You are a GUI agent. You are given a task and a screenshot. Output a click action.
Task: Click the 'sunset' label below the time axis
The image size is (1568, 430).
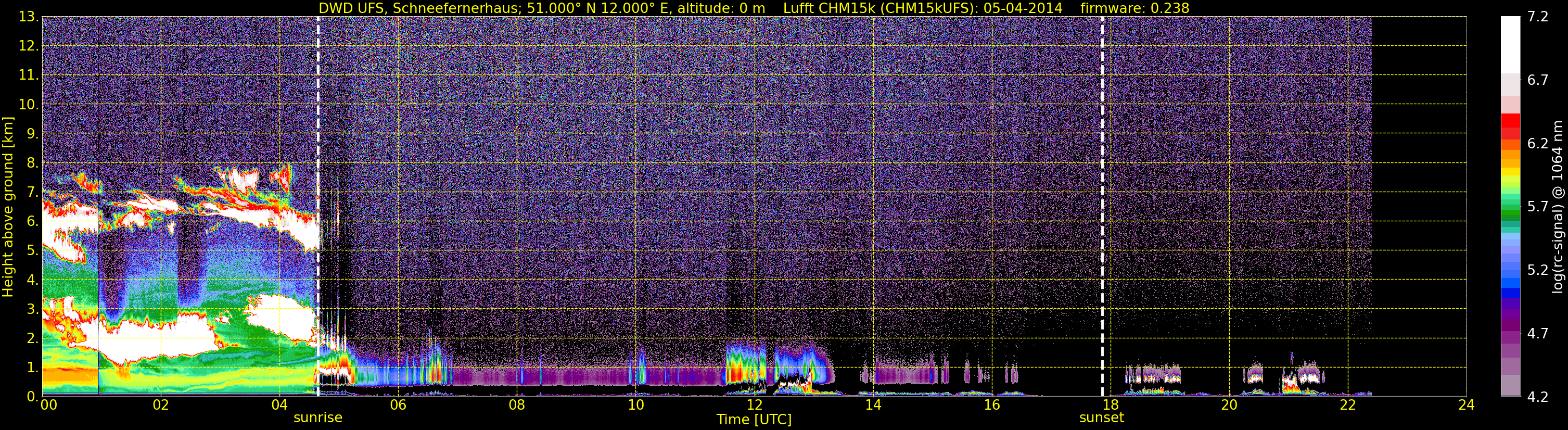(1102, 418)
